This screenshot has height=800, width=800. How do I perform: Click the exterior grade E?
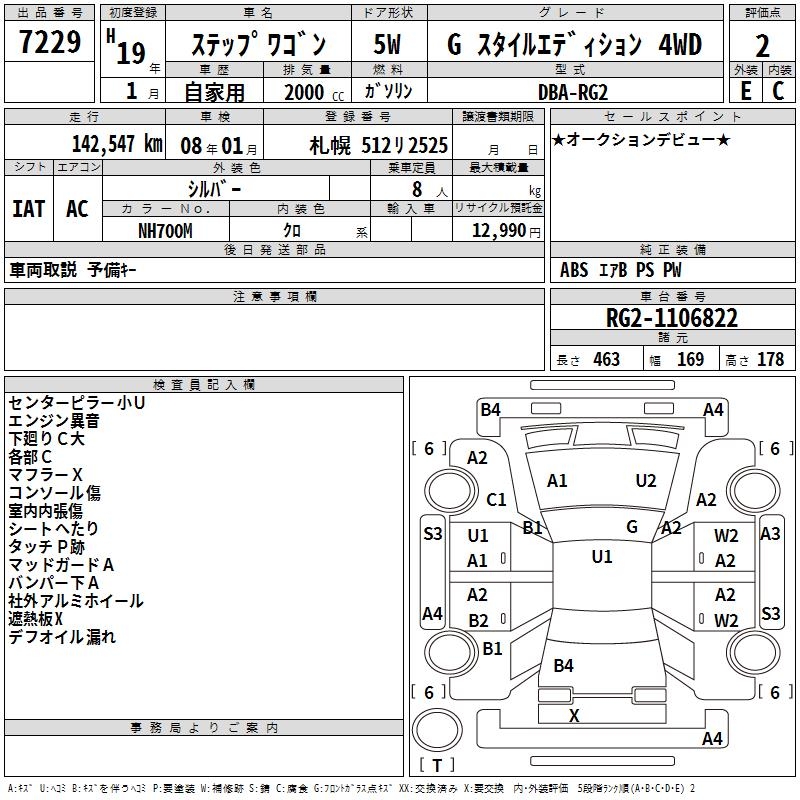745,91
